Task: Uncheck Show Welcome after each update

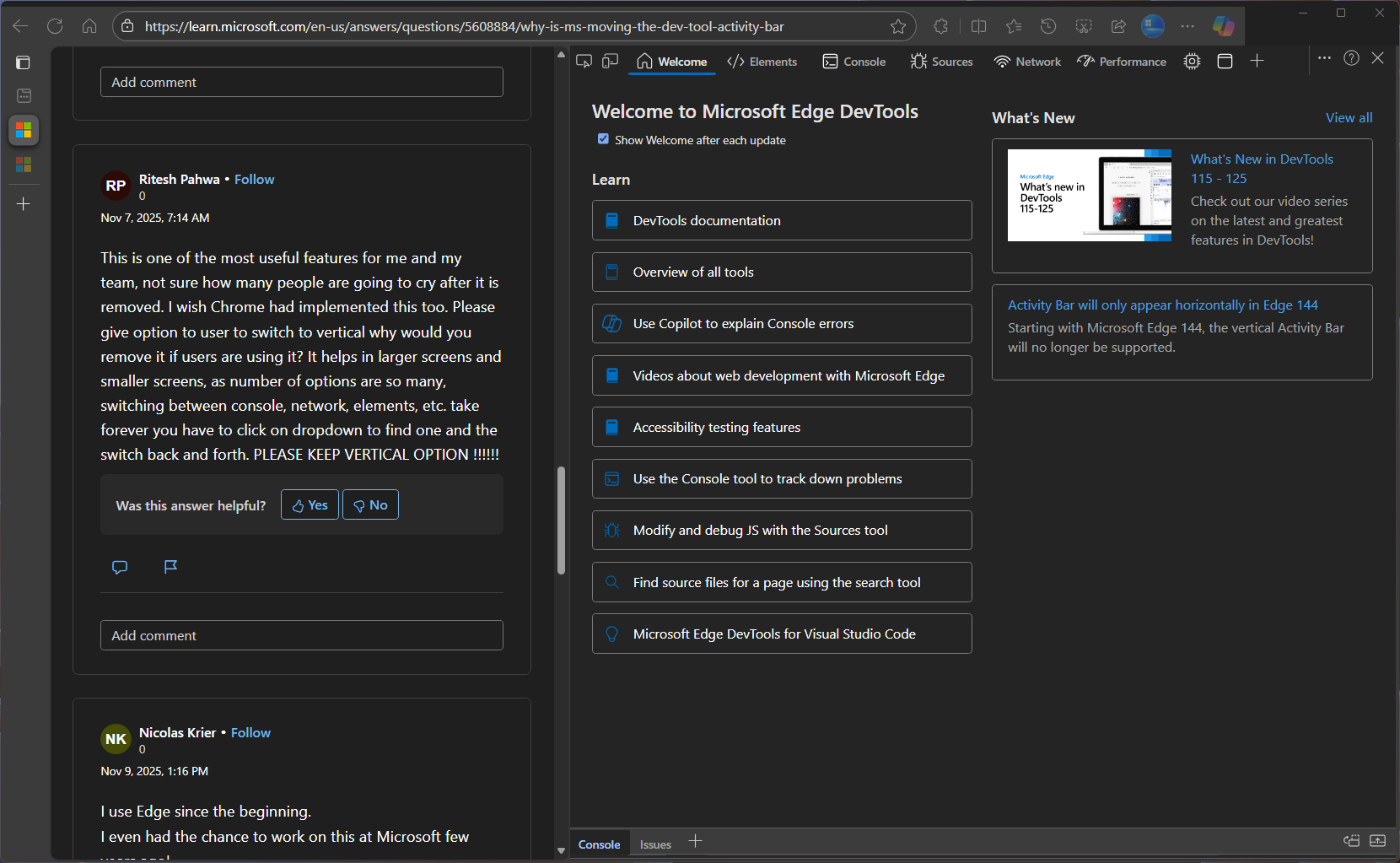Action: [603, 139]
